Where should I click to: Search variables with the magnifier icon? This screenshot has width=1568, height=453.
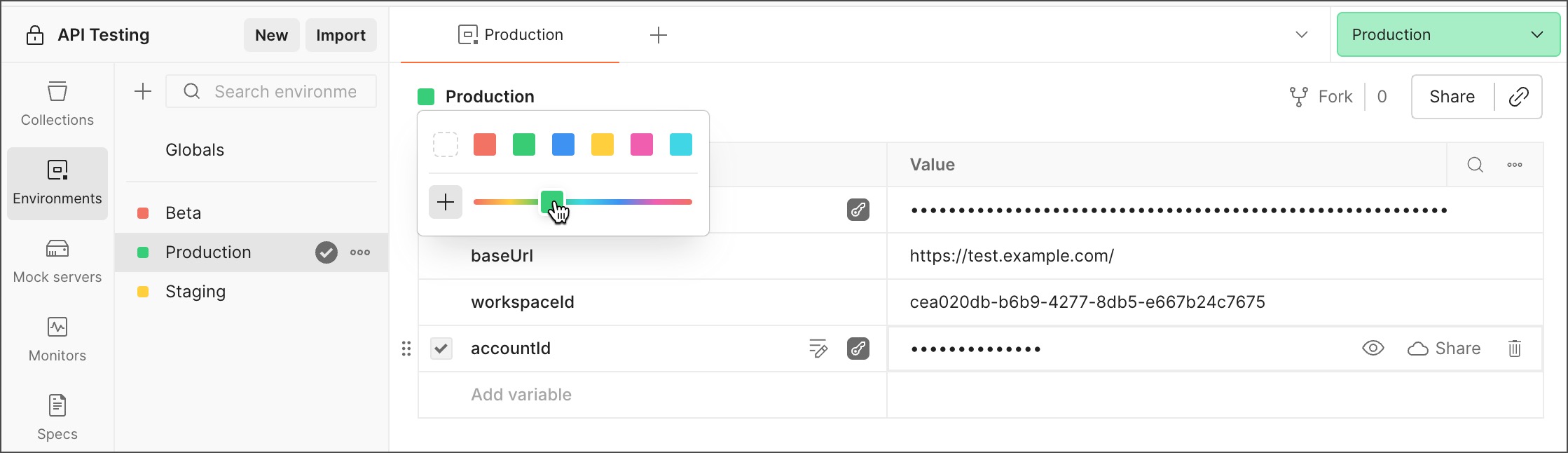pos(1475,165)
